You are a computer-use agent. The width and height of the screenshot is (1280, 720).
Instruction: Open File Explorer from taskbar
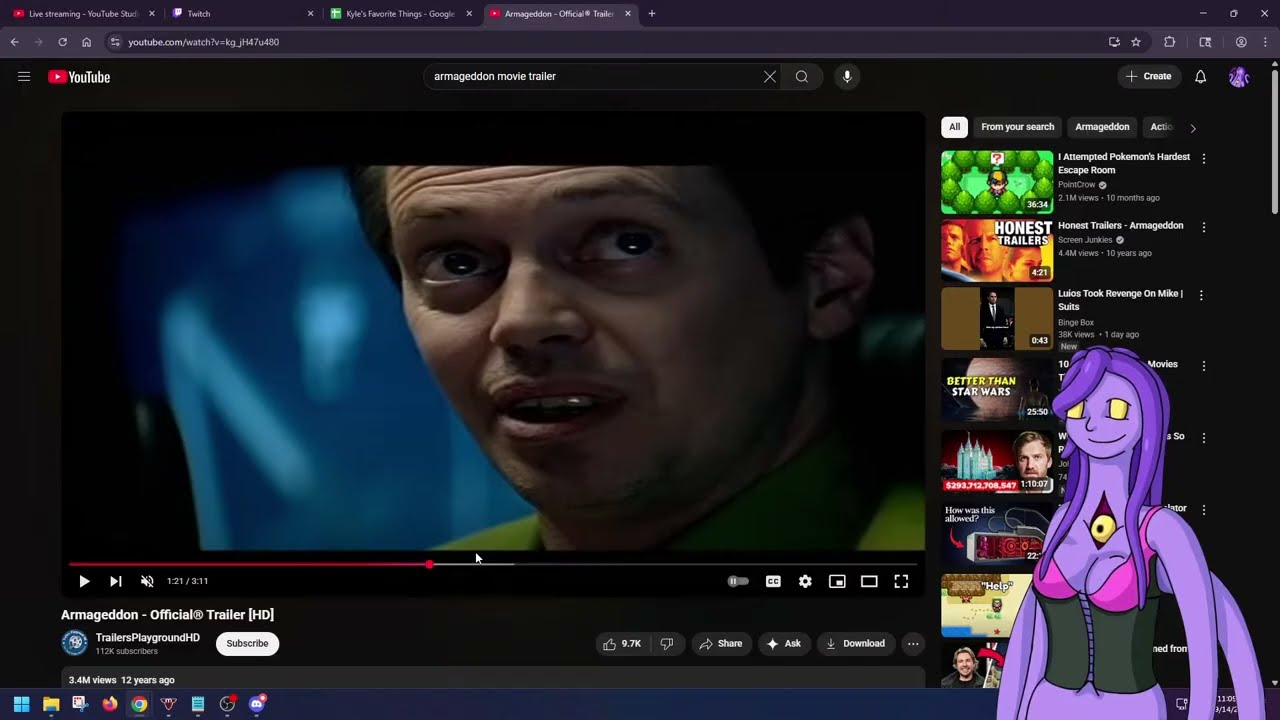point(51,704)
